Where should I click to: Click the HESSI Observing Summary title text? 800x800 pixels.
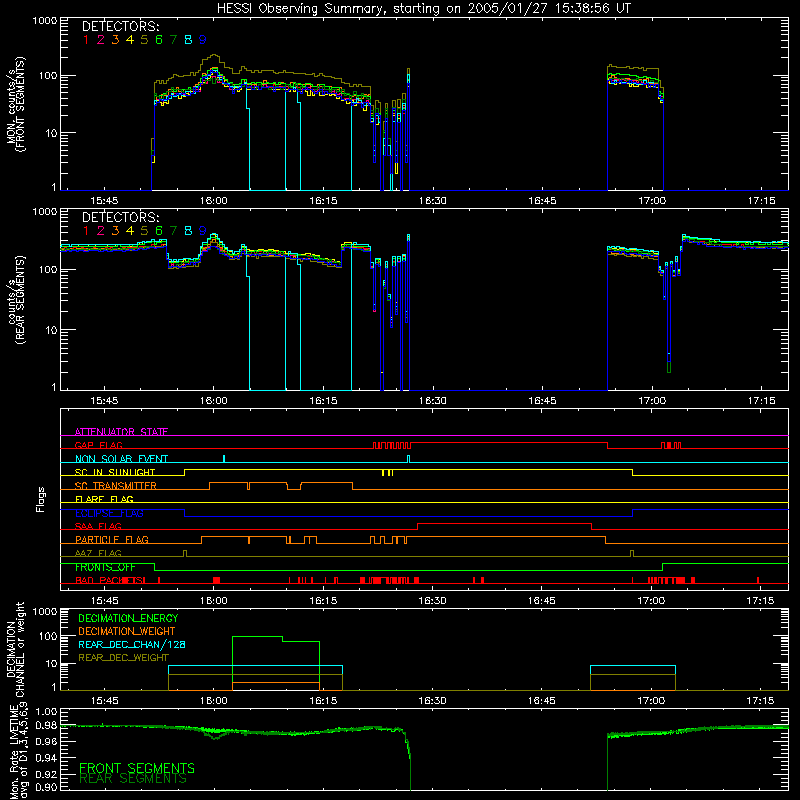coord(423,8)
